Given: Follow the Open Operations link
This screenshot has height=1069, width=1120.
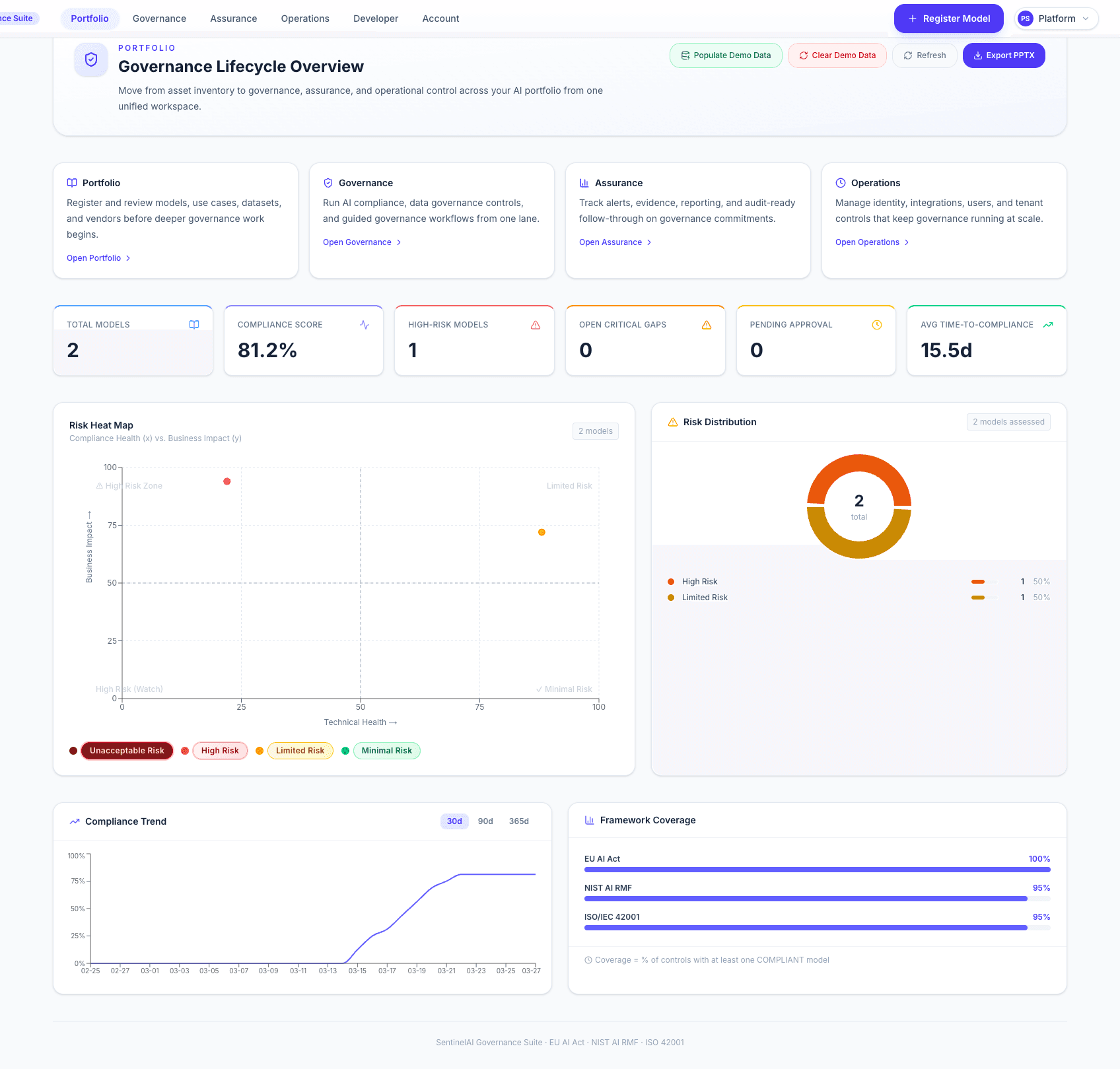Looking at the screenshot, I should pyautogui.click(x=872, y=242).
